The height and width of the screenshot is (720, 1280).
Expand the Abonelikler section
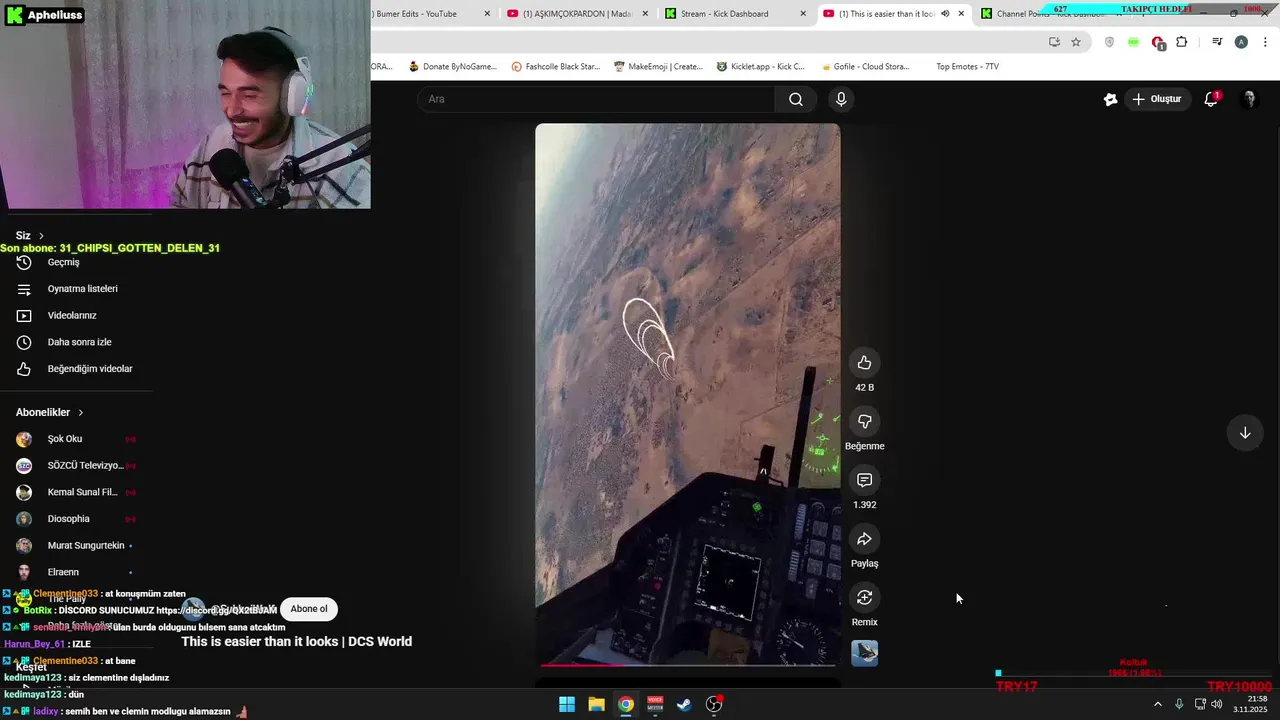coord(49,412)
